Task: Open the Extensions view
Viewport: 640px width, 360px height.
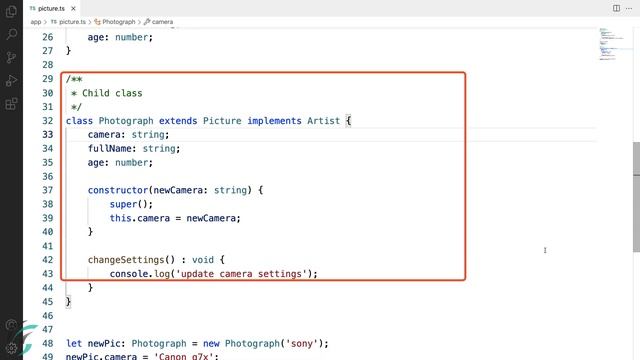Action: coord(11,104)
